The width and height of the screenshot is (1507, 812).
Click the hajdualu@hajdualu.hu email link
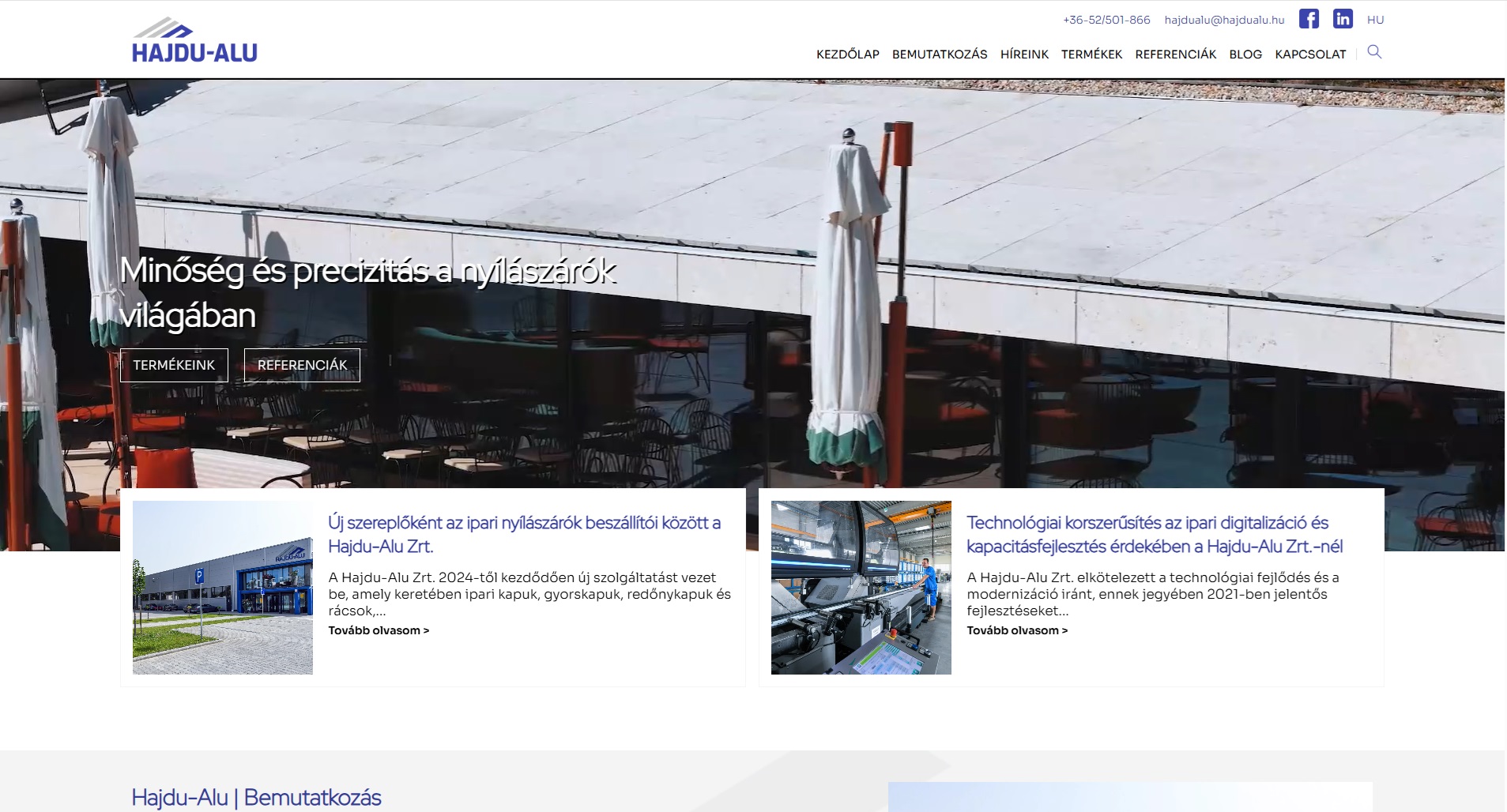point(1224,20)
